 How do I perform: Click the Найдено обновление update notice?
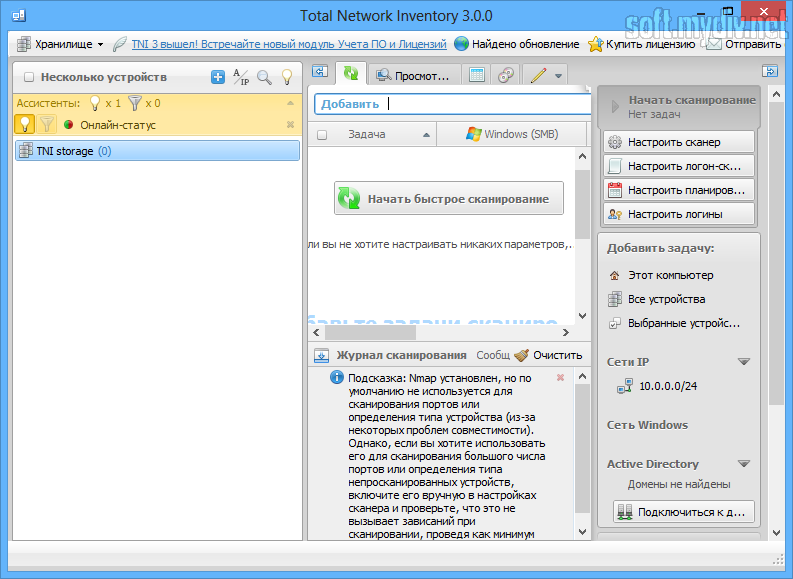click(516, 44)
